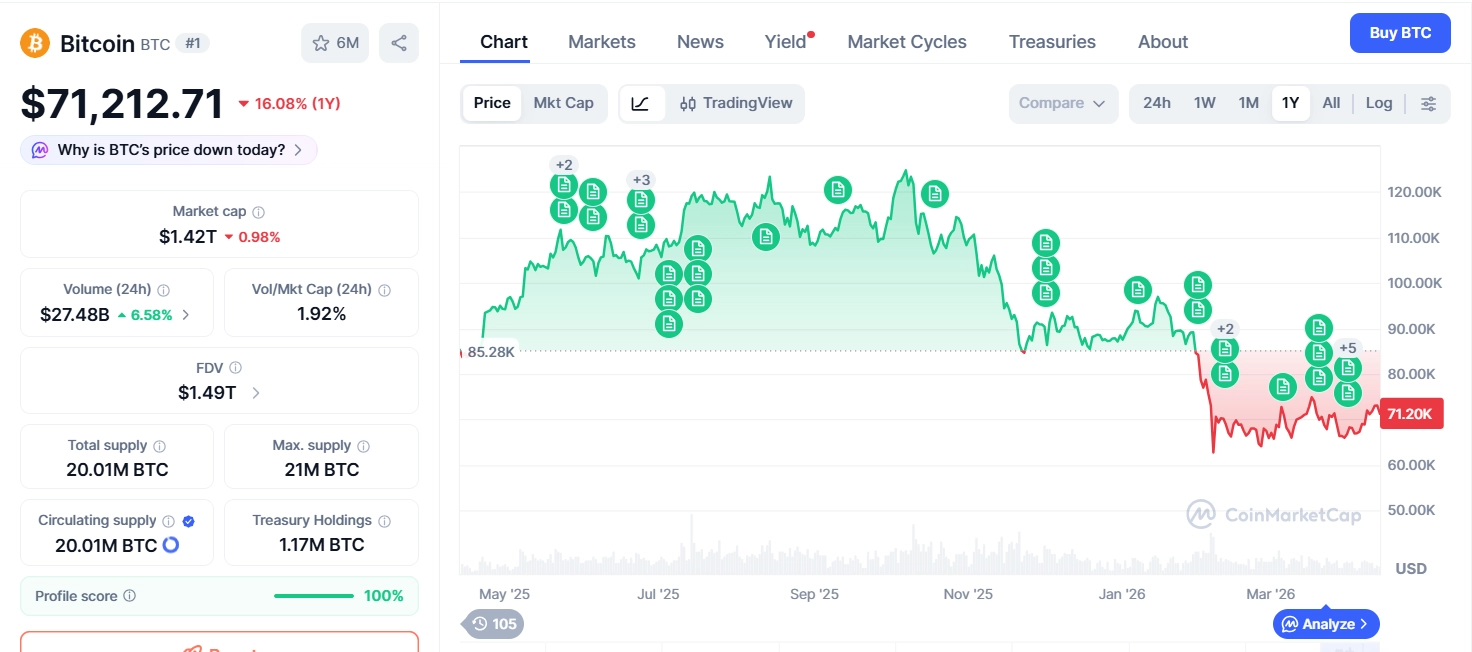Select the line chart icon

641,103
